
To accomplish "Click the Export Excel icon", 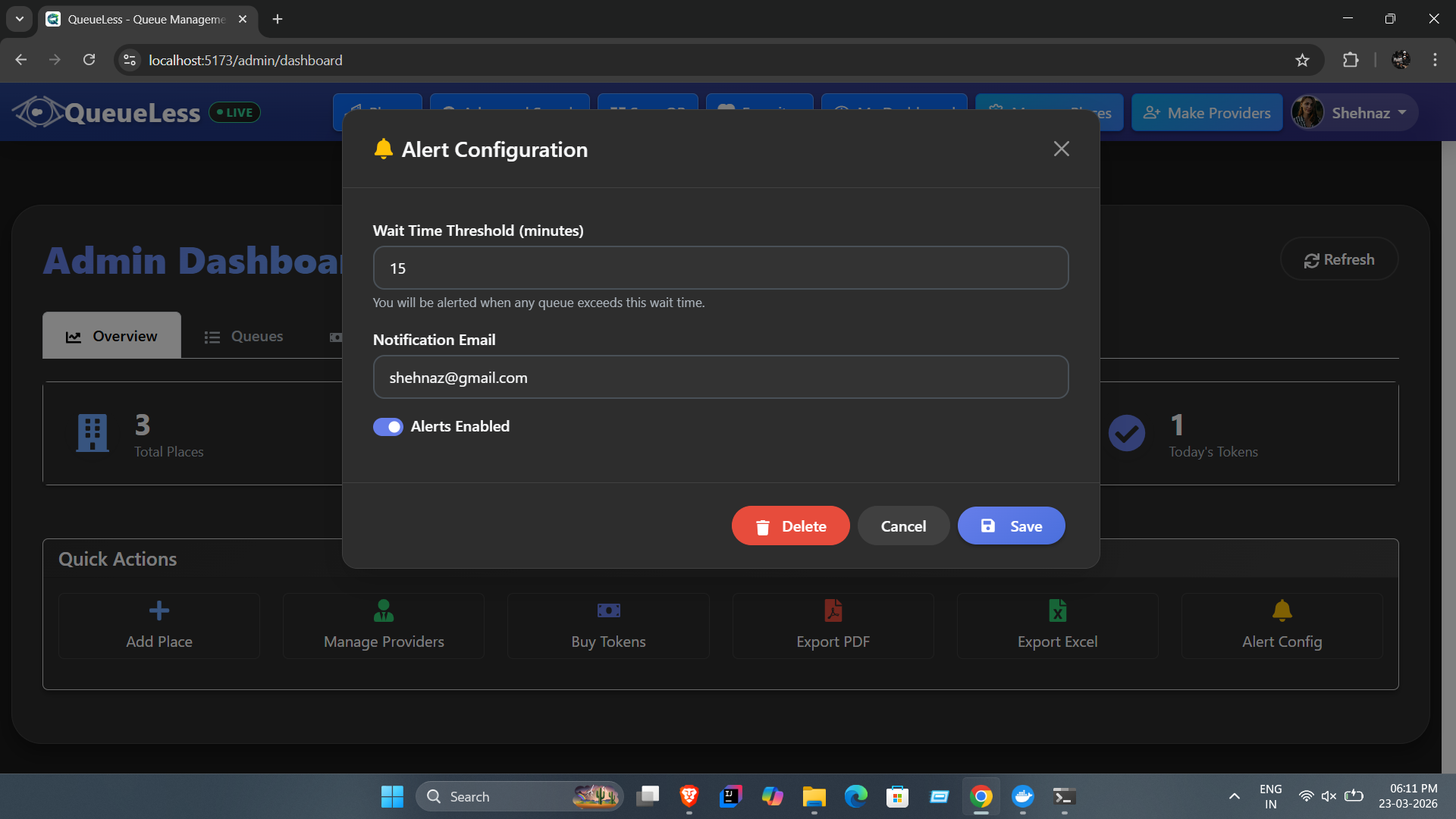I will point(1057,610).
